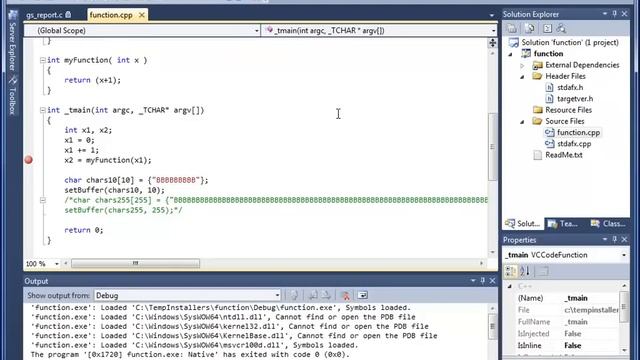Collapse the commented chars255 block
The width and height of the screenshot is (640, 360).
(42, 200)
